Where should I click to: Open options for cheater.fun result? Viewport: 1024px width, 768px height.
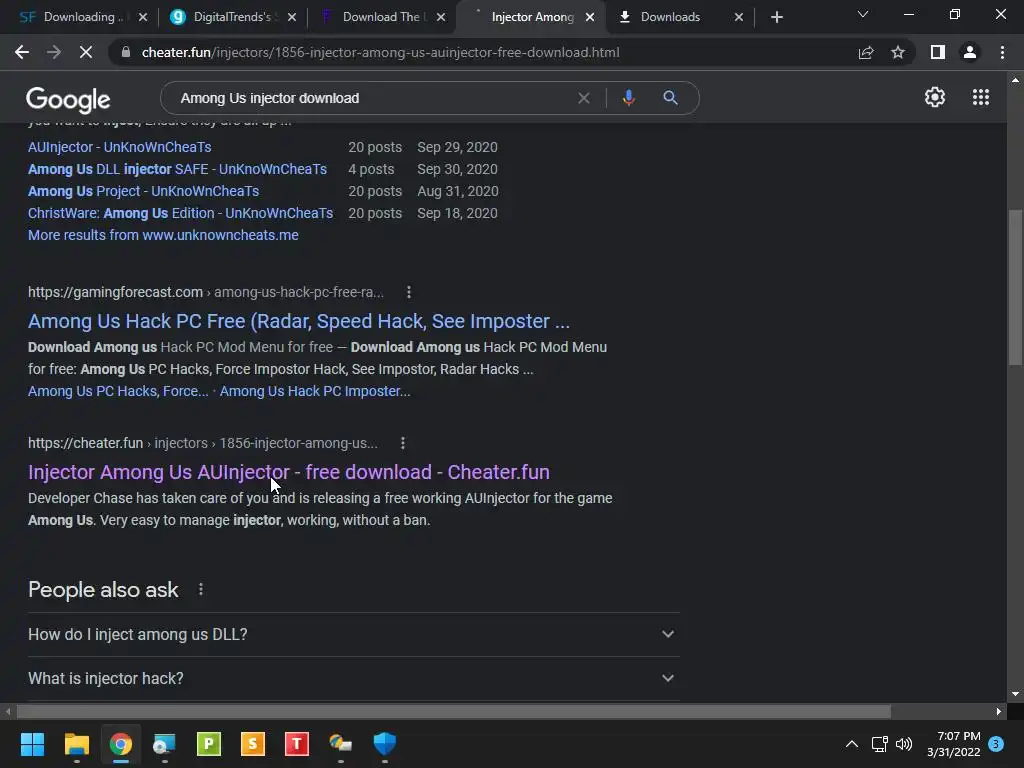pyautogui.click(x=403, y=443)
